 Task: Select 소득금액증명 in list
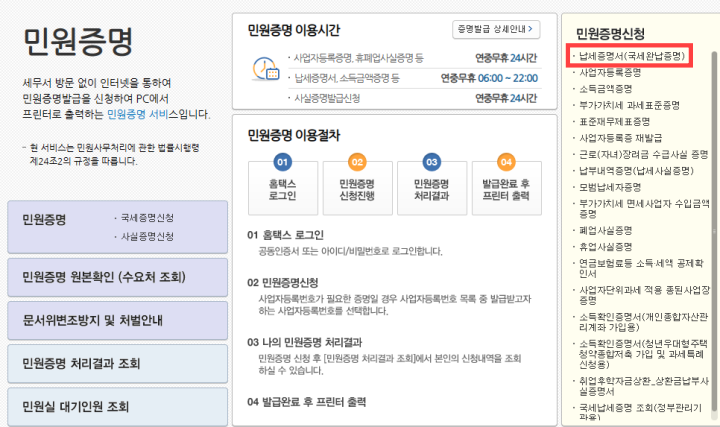pos(605,89)
